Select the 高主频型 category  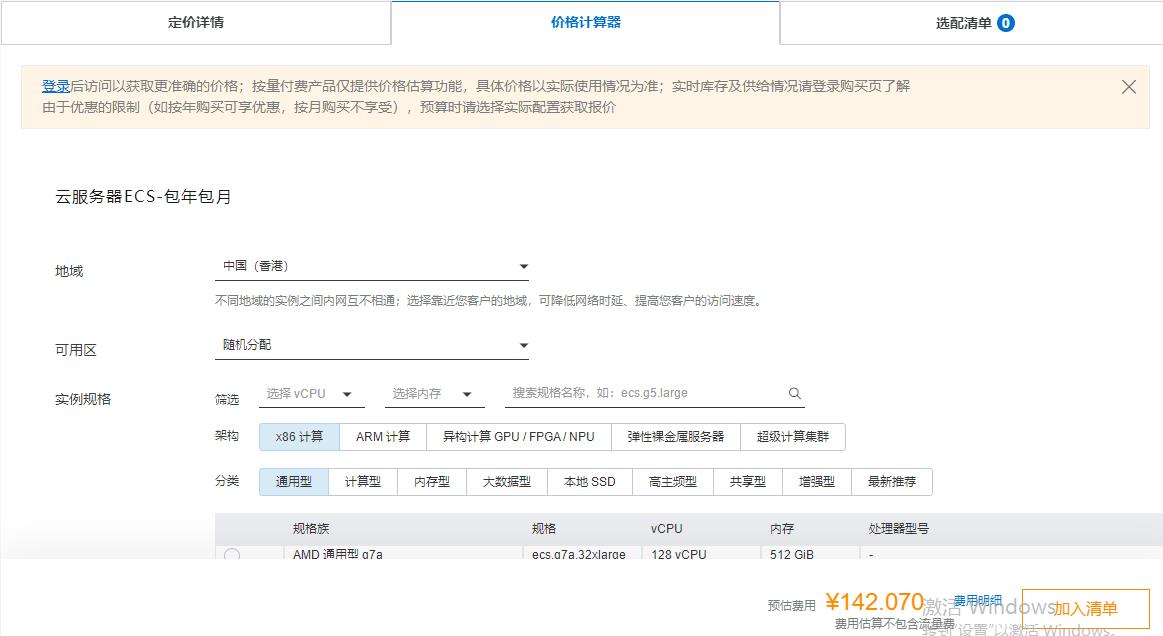[x=672, y=481]
